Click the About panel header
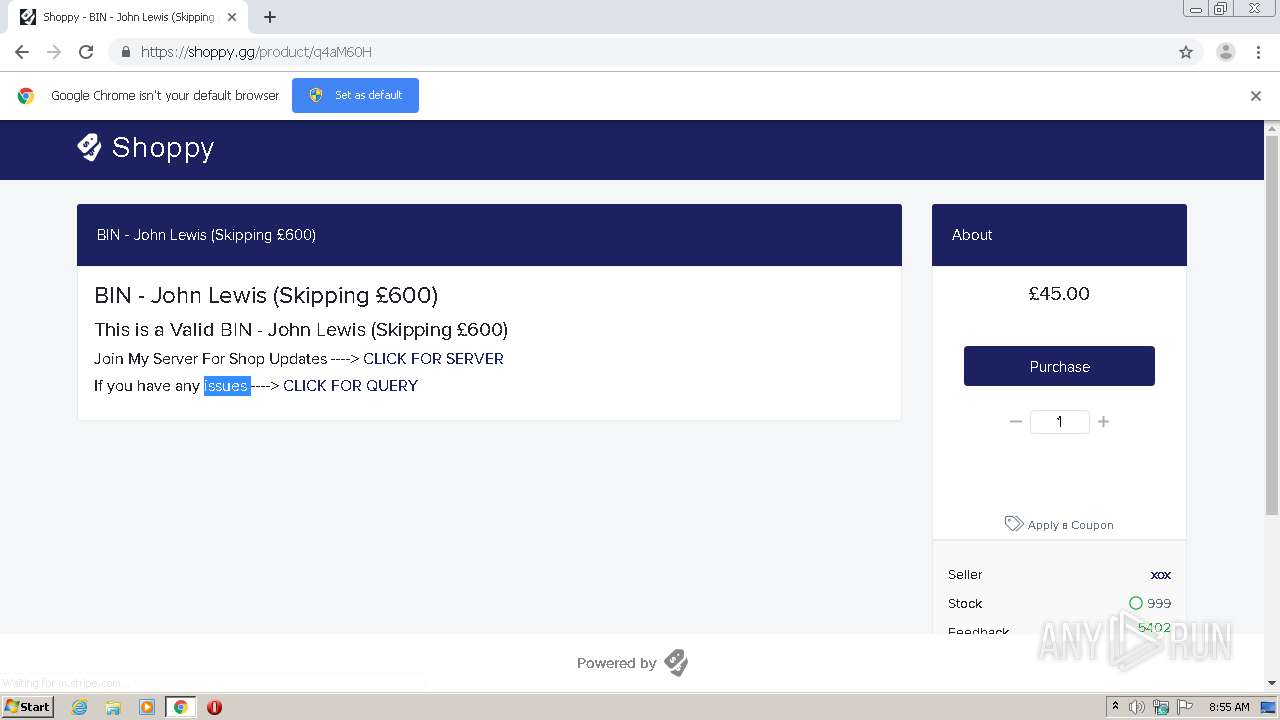 (x=1059, y=235)
